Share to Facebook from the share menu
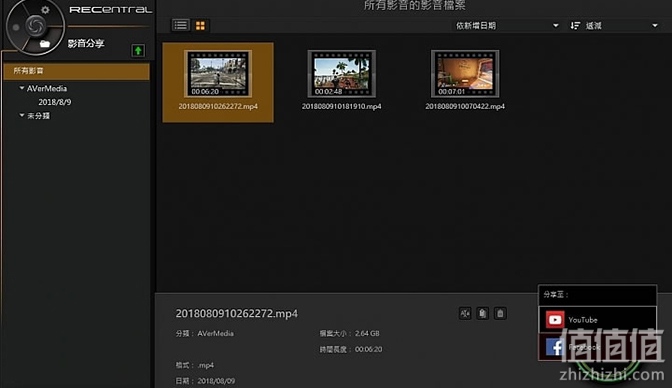The height and width of the screenshot is (388, 672). 597,347
